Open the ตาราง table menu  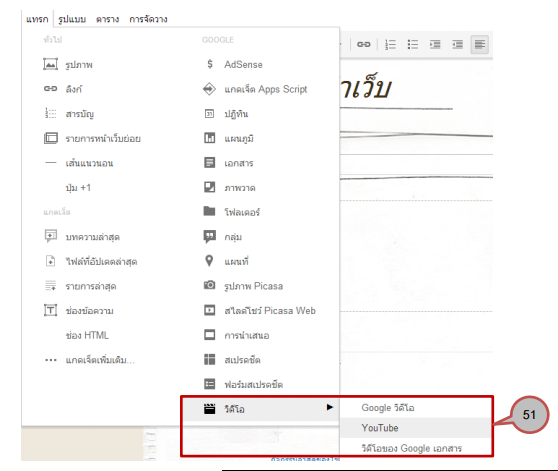pyautogui.click(x=107, y=19)
